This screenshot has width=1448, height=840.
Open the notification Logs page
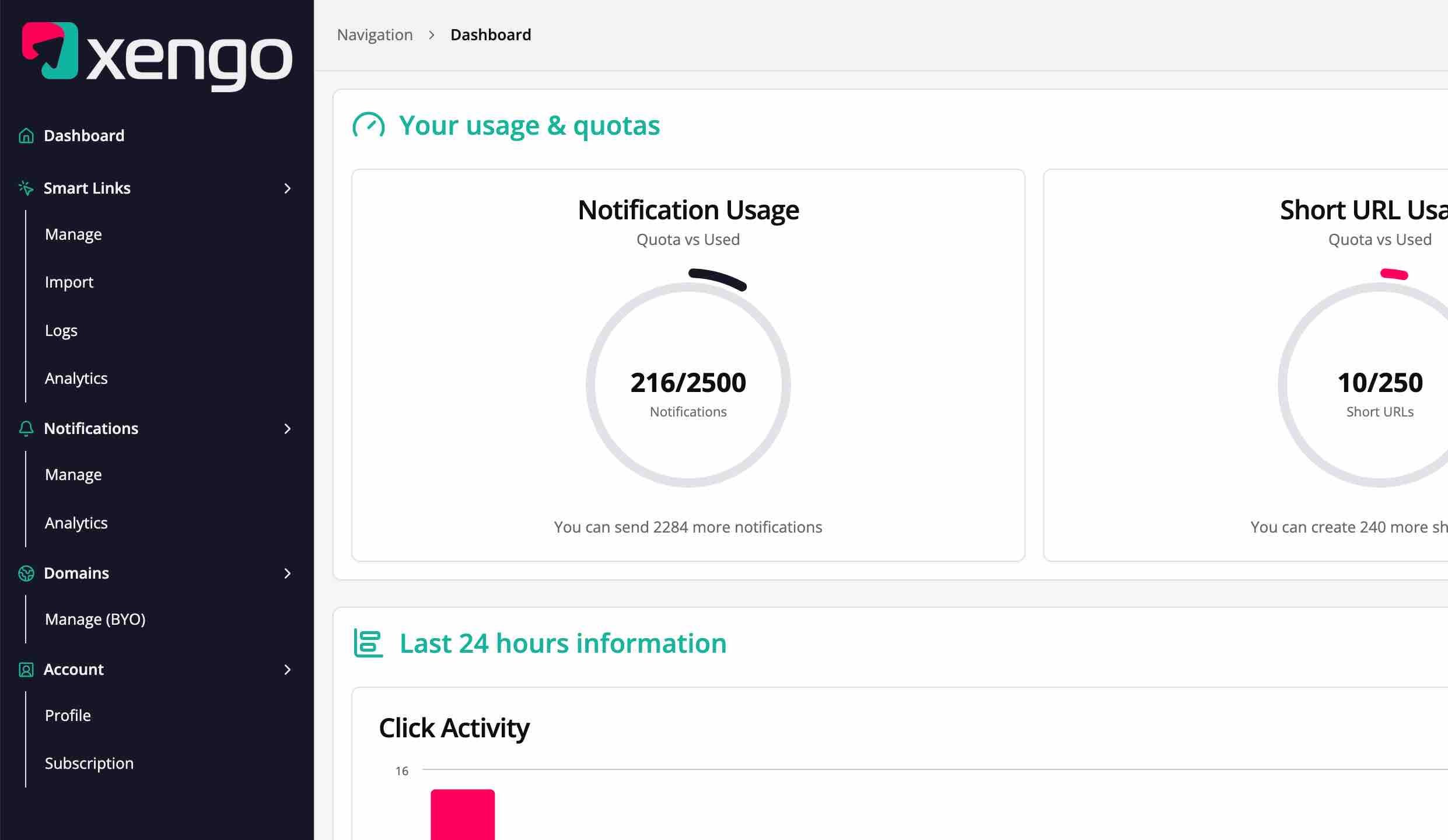[61, 330]
